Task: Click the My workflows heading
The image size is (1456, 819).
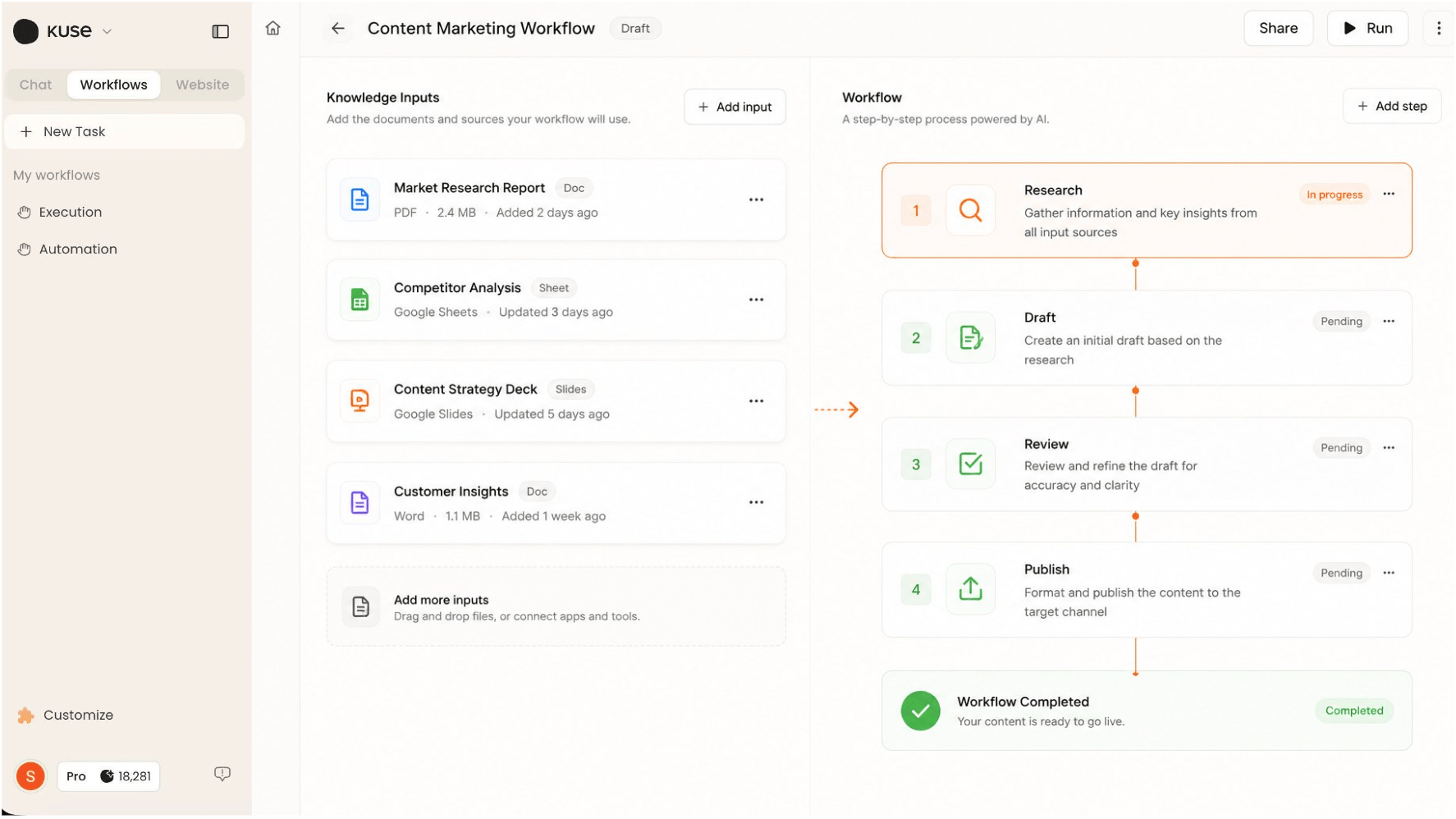Action: tap(57, 176)
